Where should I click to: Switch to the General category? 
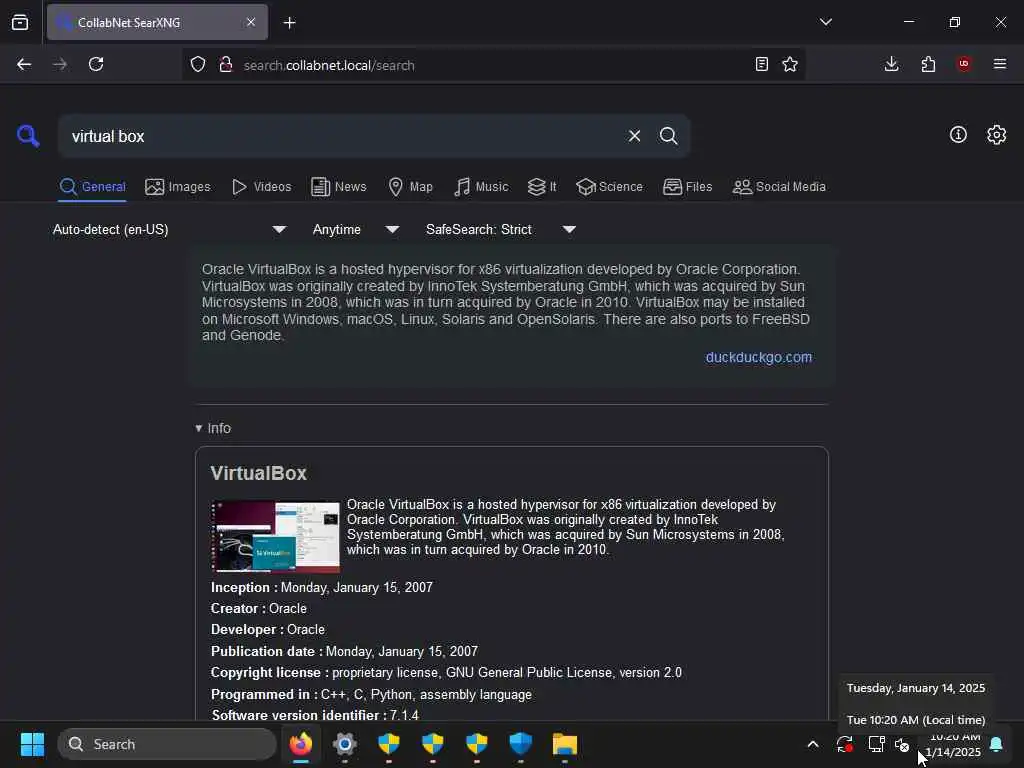click(92, 187)
